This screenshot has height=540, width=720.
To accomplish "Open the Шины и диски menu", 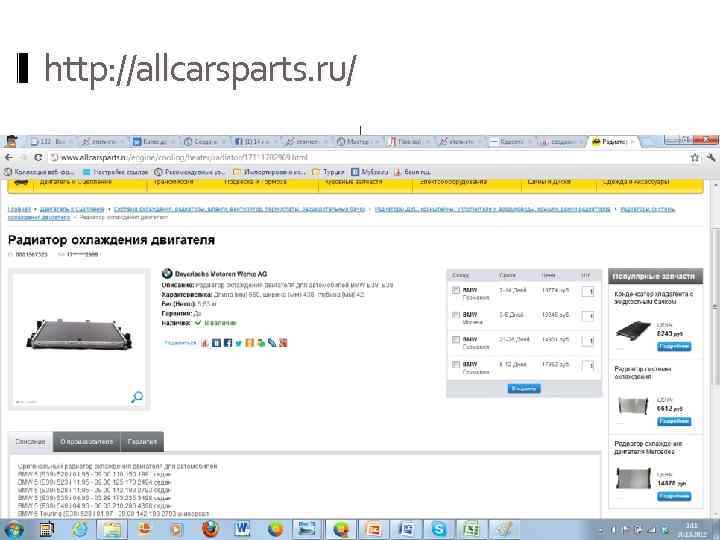I will point(549,182).
